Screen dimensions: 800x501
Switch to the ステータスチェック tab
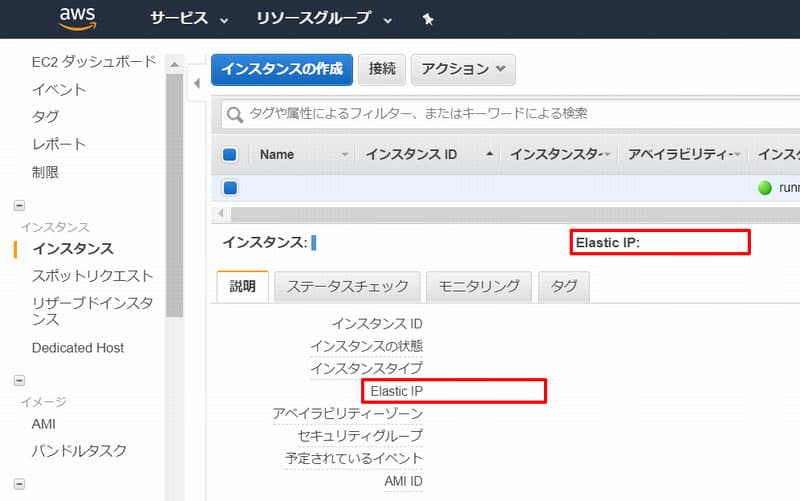347,287
